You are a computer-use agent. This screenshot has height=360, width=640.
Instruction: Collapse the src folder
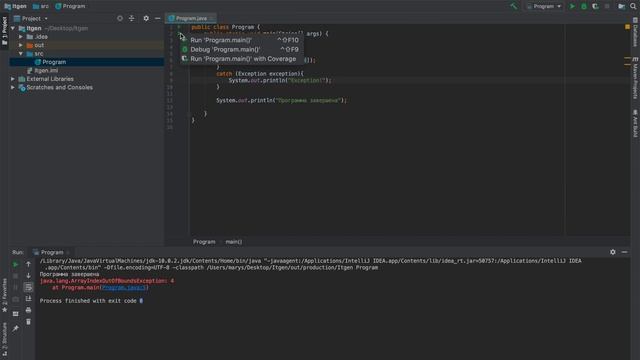[x=21, y=53]
